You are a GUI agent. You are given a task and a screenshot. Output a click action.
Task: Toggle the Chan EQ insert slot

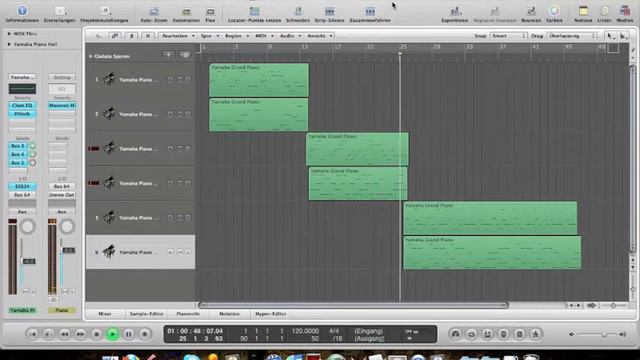tap(22, 105)
